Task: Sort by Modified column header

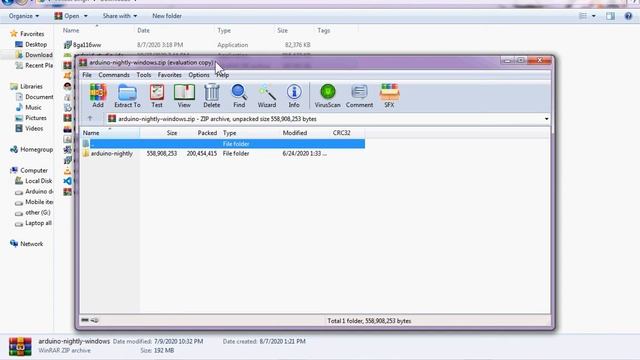Action: [x=295, y=133]
